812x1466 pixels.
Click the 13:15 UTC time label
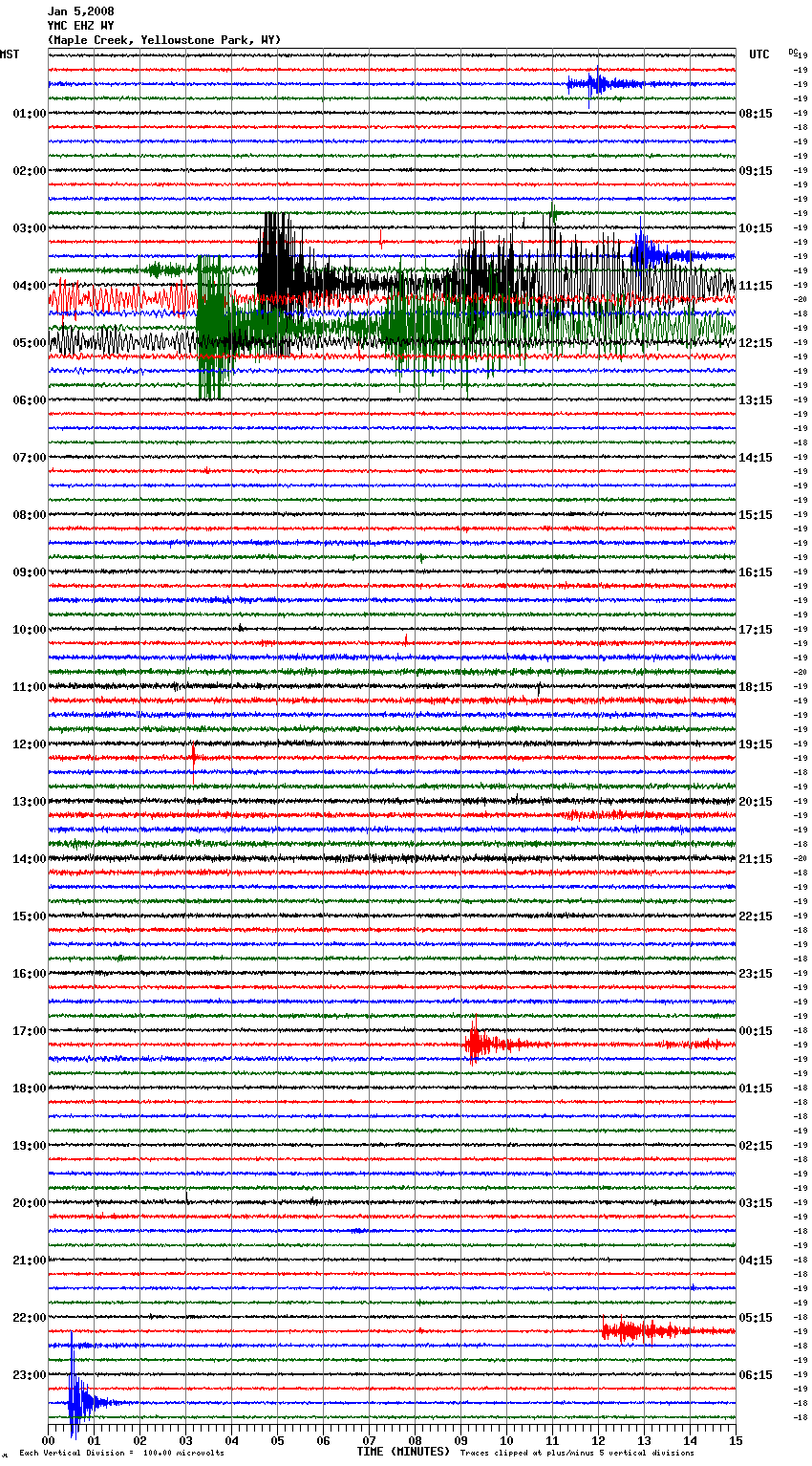756,400
